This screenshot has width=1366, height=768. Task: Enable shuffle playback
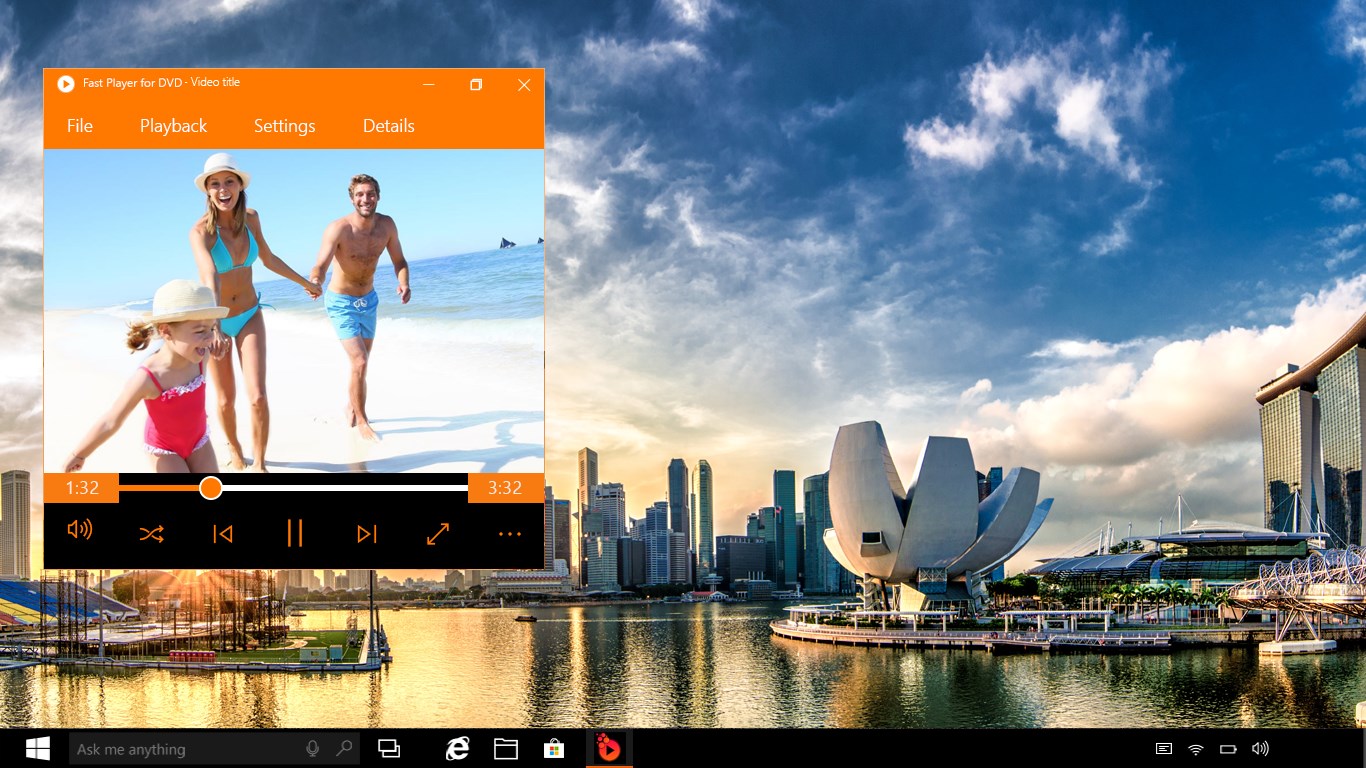tap(151, 533)
